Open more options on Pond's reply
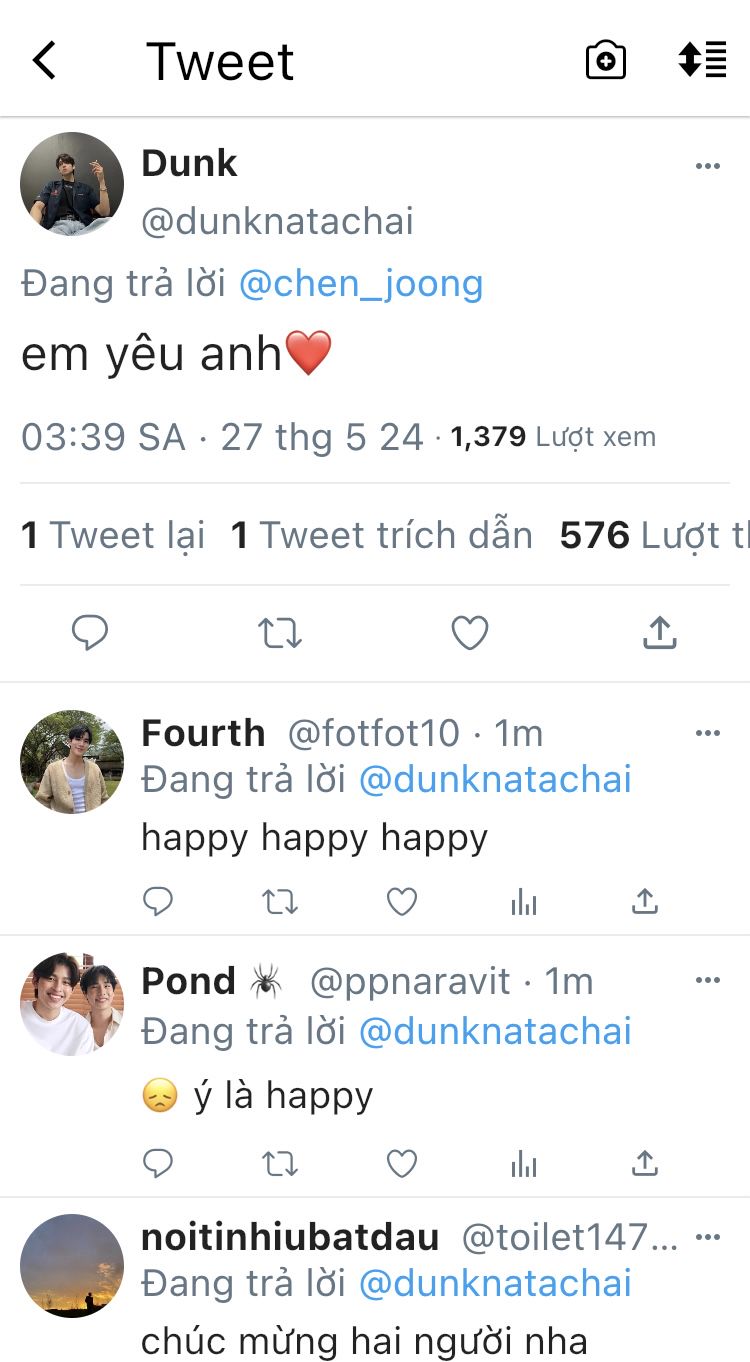 pos(708,981)
